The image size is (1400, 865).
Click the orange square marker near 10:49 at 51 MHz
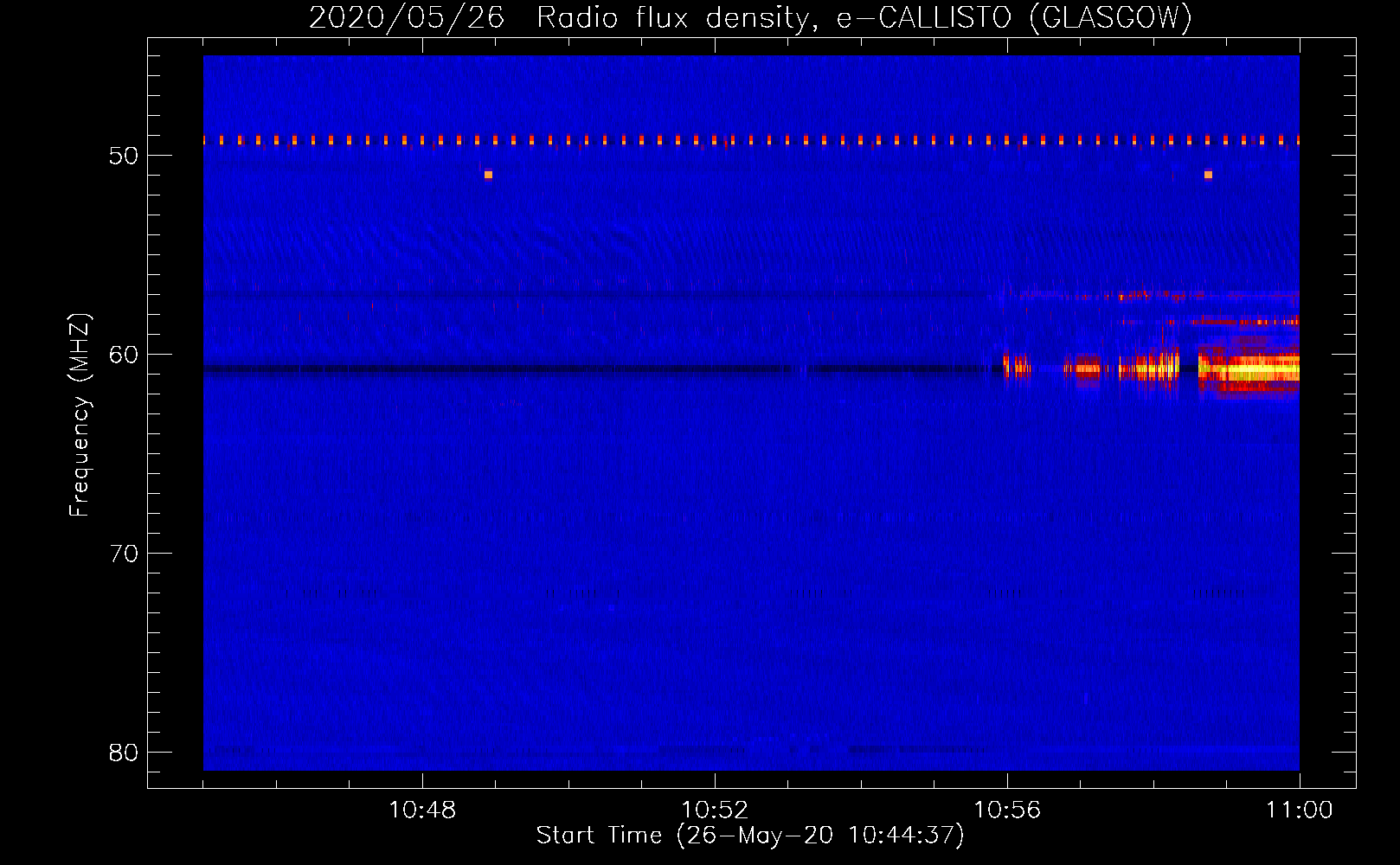488,175
